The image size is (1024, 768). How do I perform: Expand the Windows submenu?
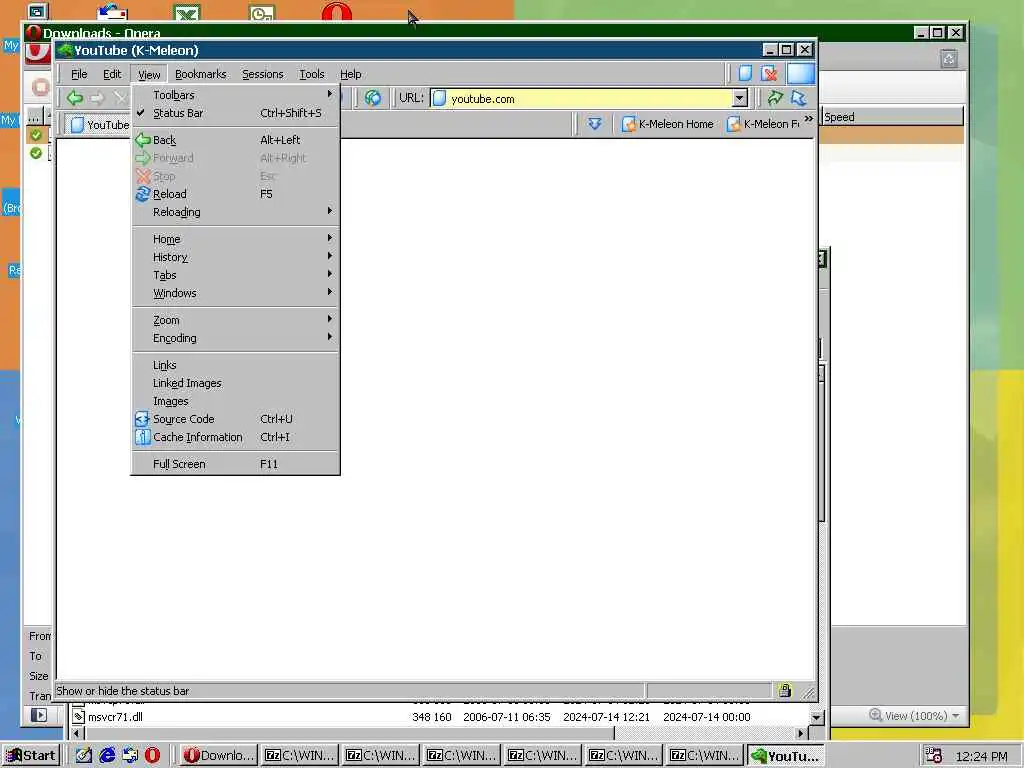pyautogui.click(x=236, y=293)
